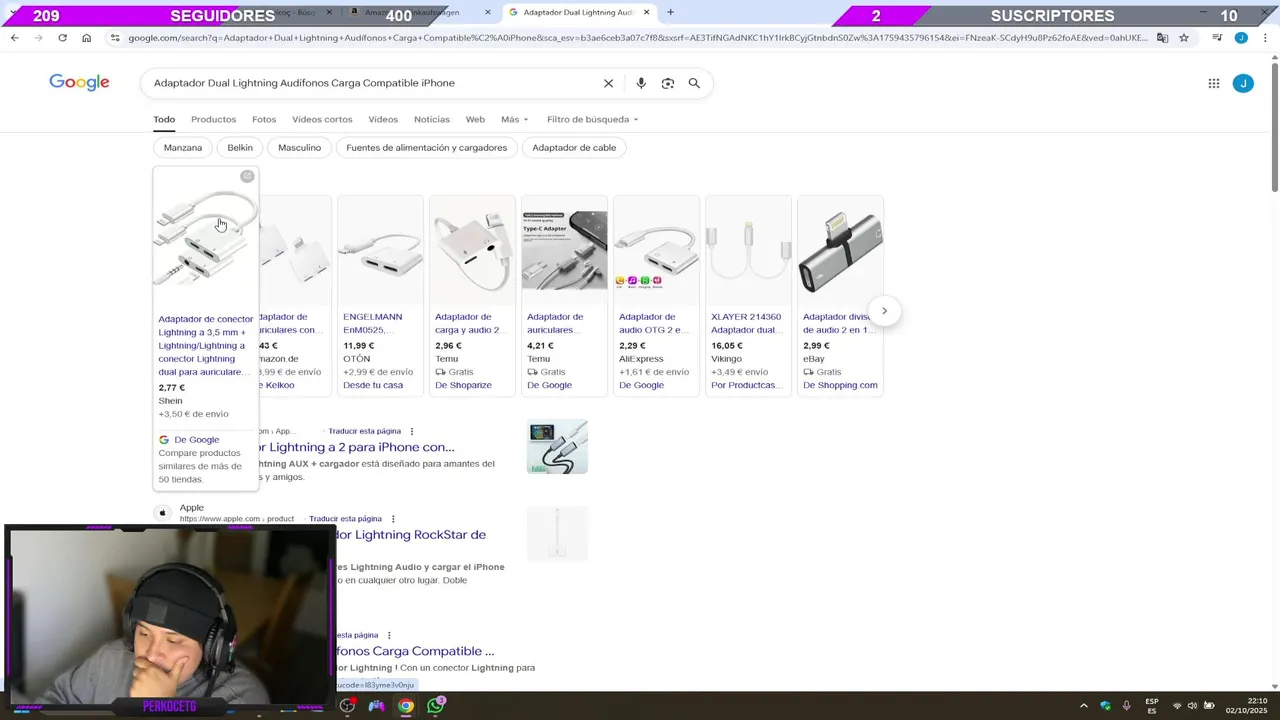This screenshot has width=1280, height=720.
Task: Apply the Adaptador de cable chip
Action: coord(574,147)
